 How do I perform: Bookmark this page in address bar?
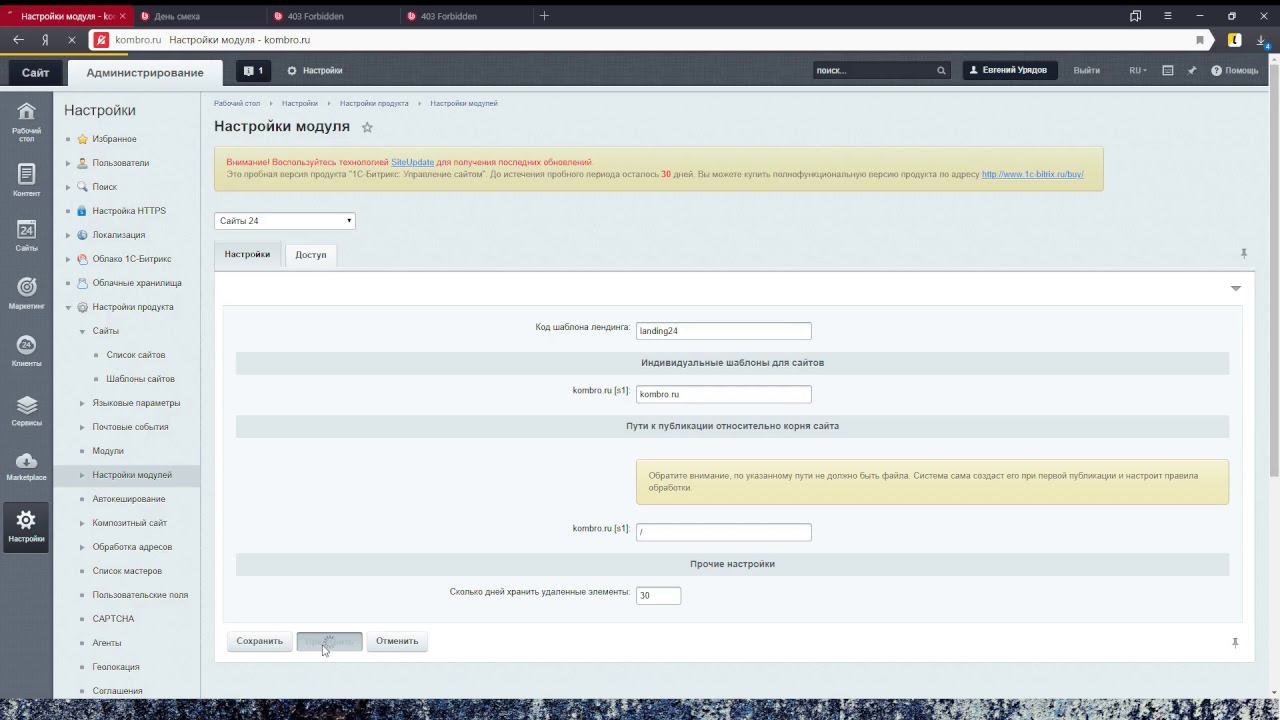(1200, 40)
